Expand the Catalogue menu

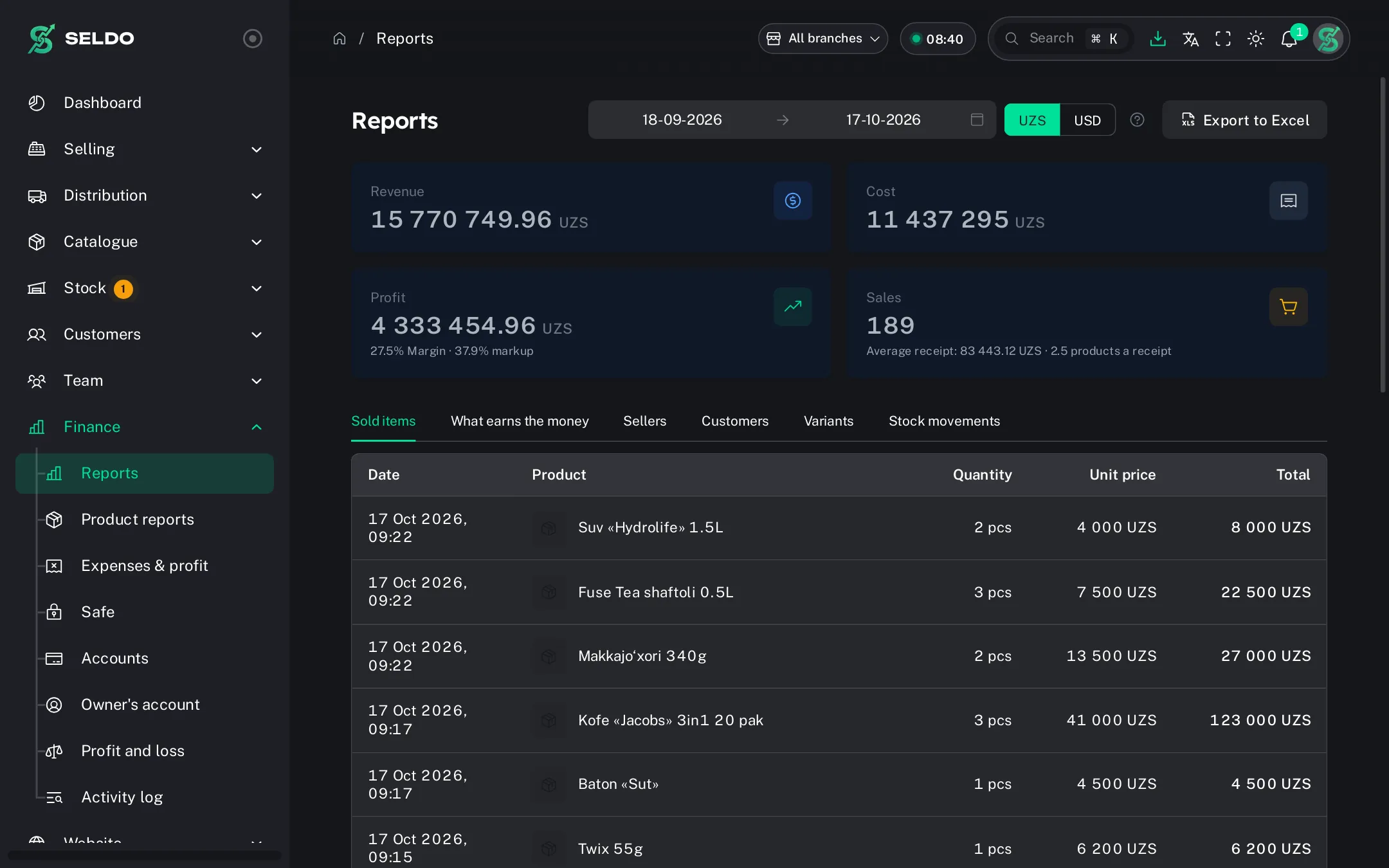[145, 242]
